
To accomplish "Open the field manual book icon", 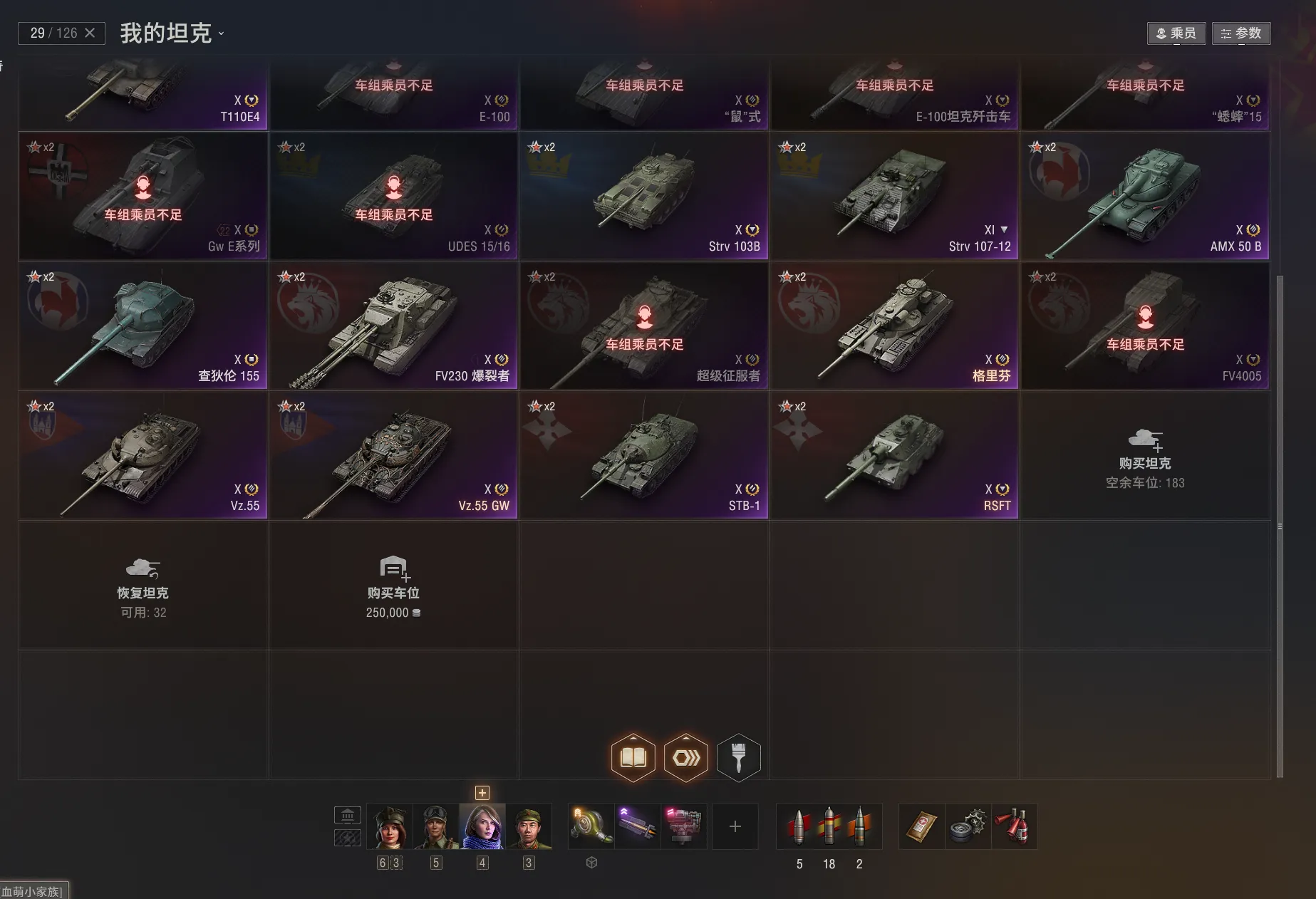I will 633,757.
